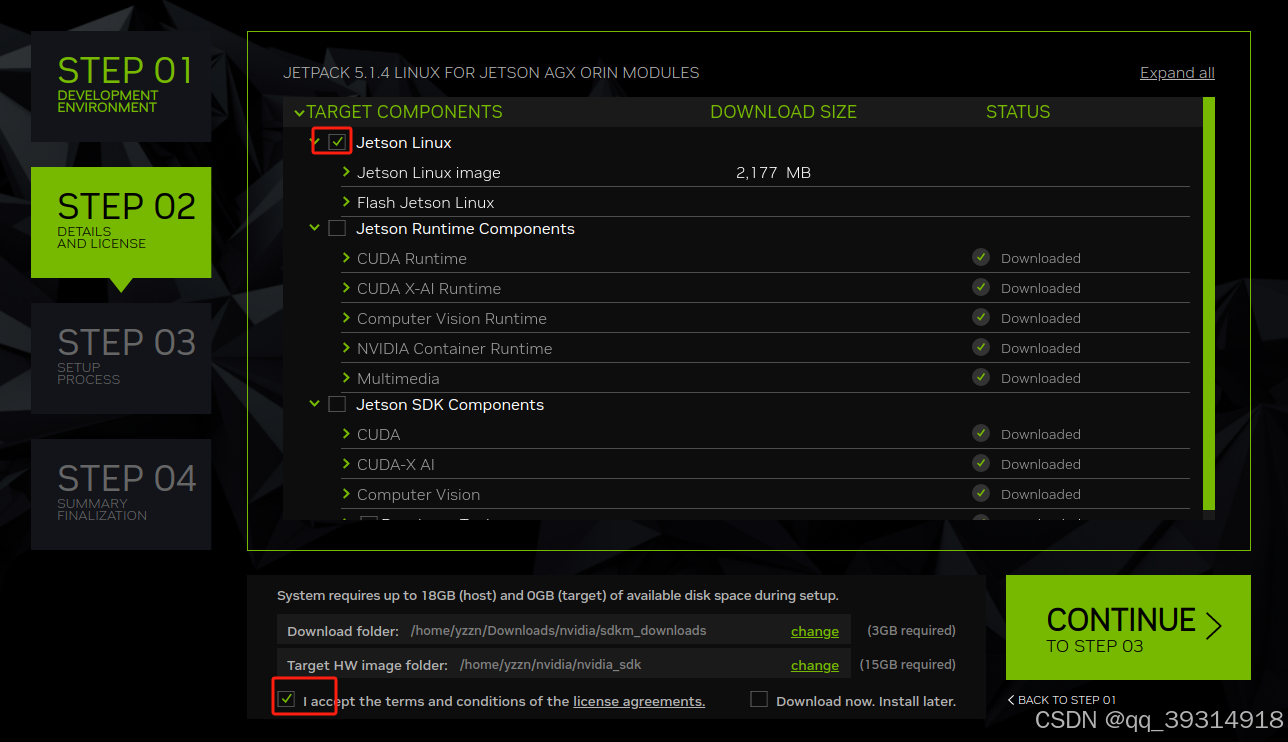Screen dimensions: 1288x742
Task: Expand the CUDA row under SDK Components
Action: [346, 434]
